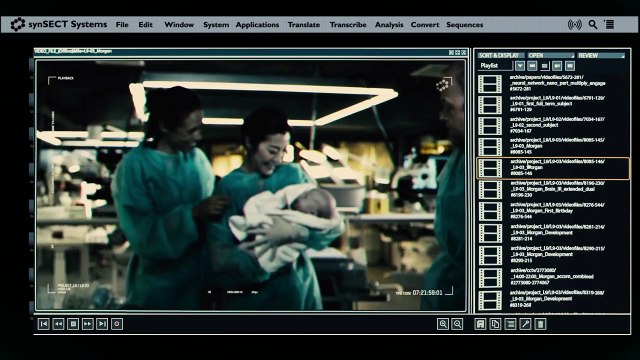Open the Analysis menu

click(389, 25)
